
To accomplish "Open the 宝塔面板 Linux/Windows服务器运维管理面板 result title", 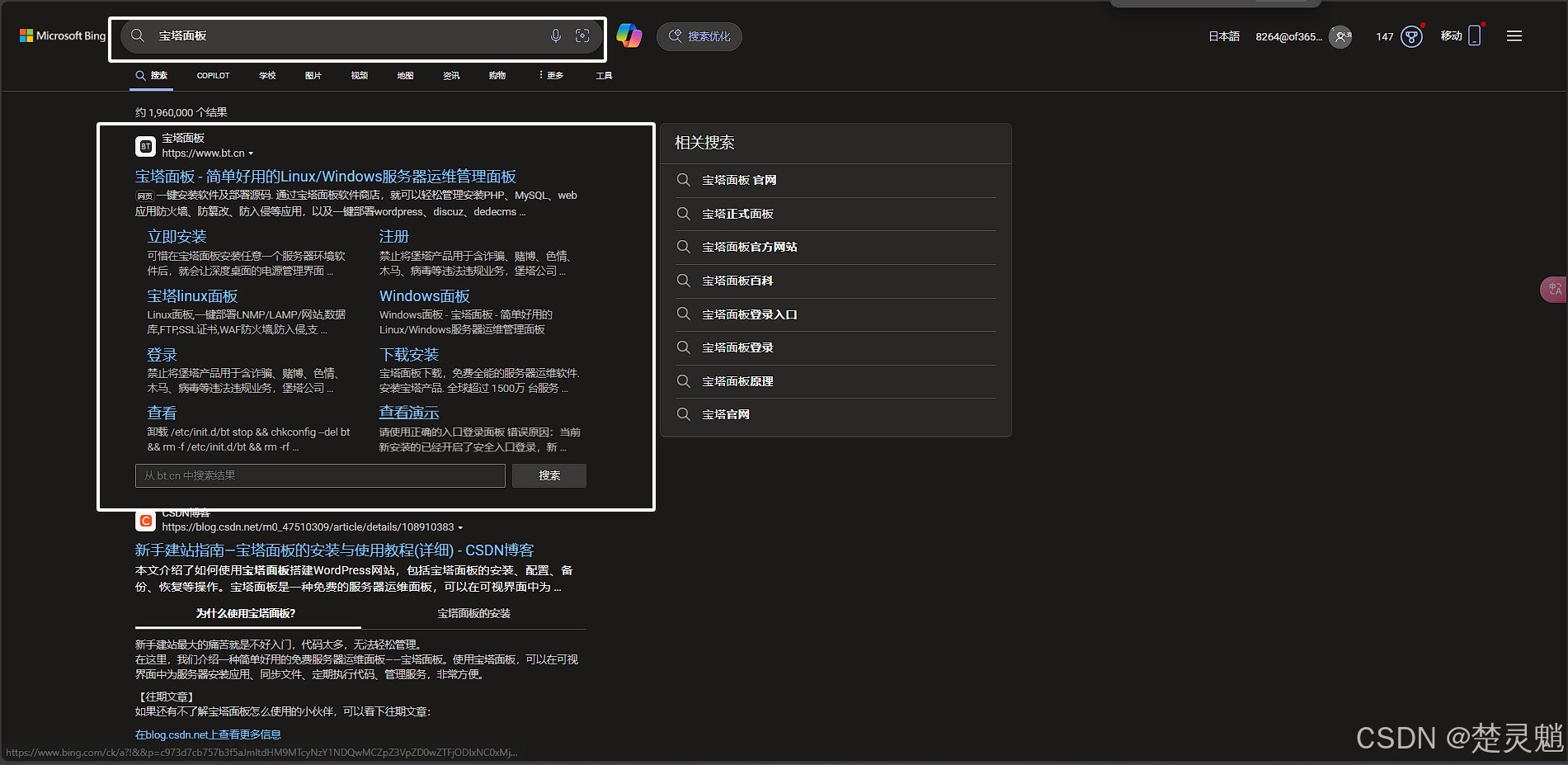I will pos(326,177).
